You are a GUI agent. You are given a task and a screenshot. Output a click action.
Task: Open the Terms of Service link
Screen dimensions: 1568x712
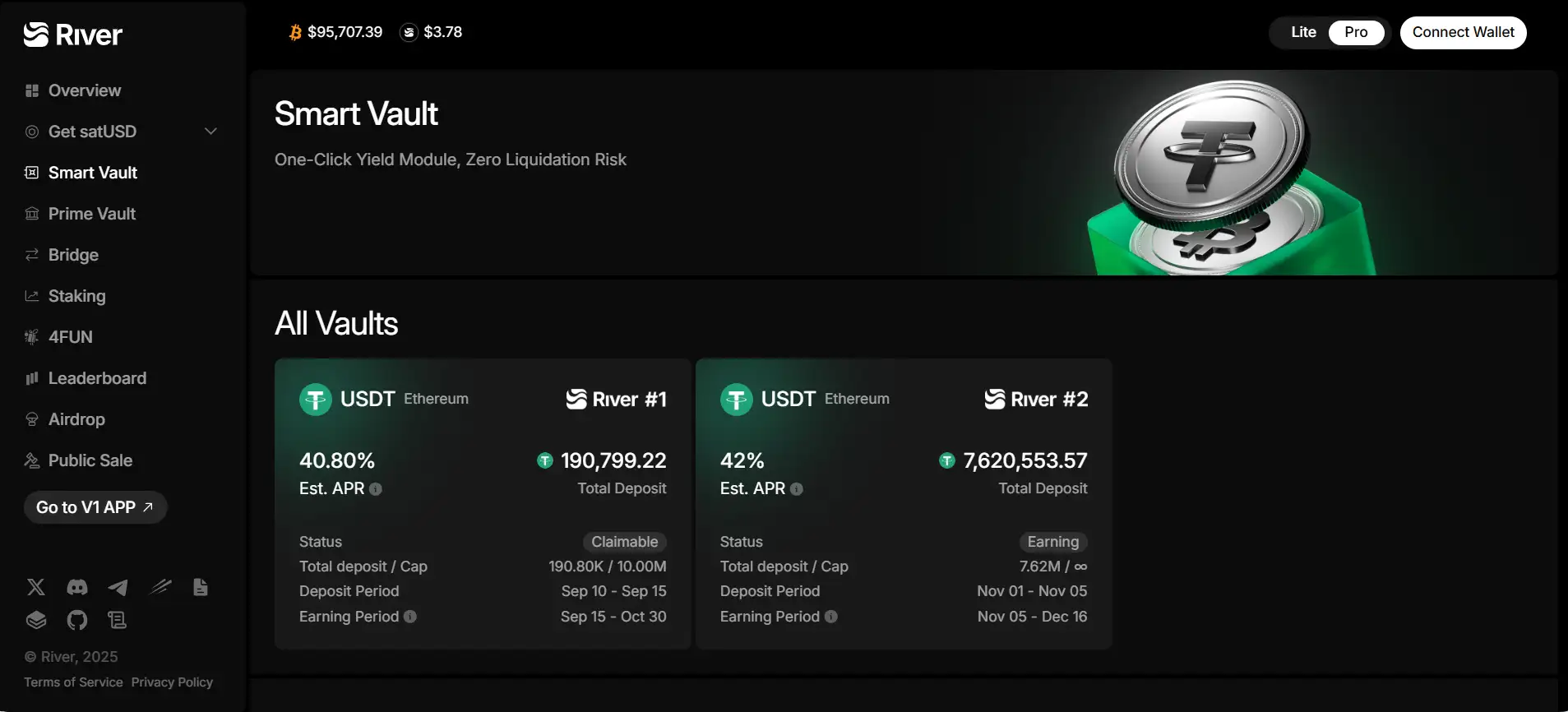(73, 682)
